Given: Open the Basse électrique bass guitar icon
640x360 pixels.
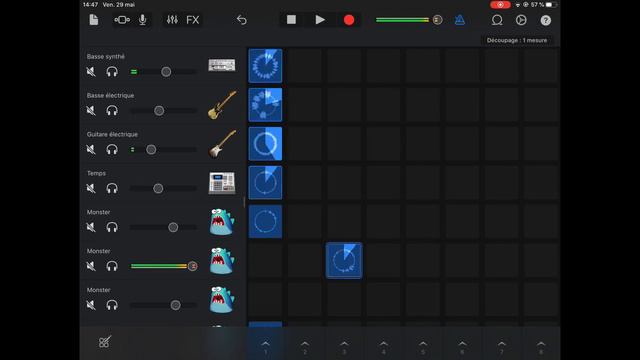Looking at the screenshot, I should coord(222,105).
